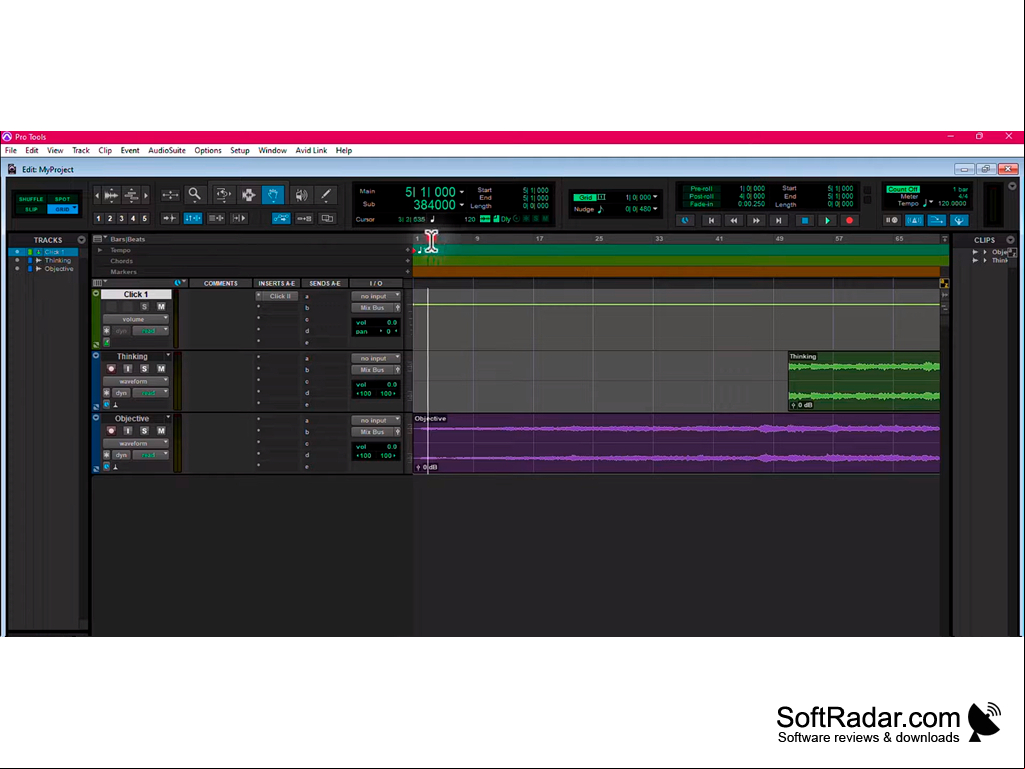Viewport: 1025px width, 769px height.
Task: Select the Zoomer (magnifier) tool
Action: [x=195, y=194]
